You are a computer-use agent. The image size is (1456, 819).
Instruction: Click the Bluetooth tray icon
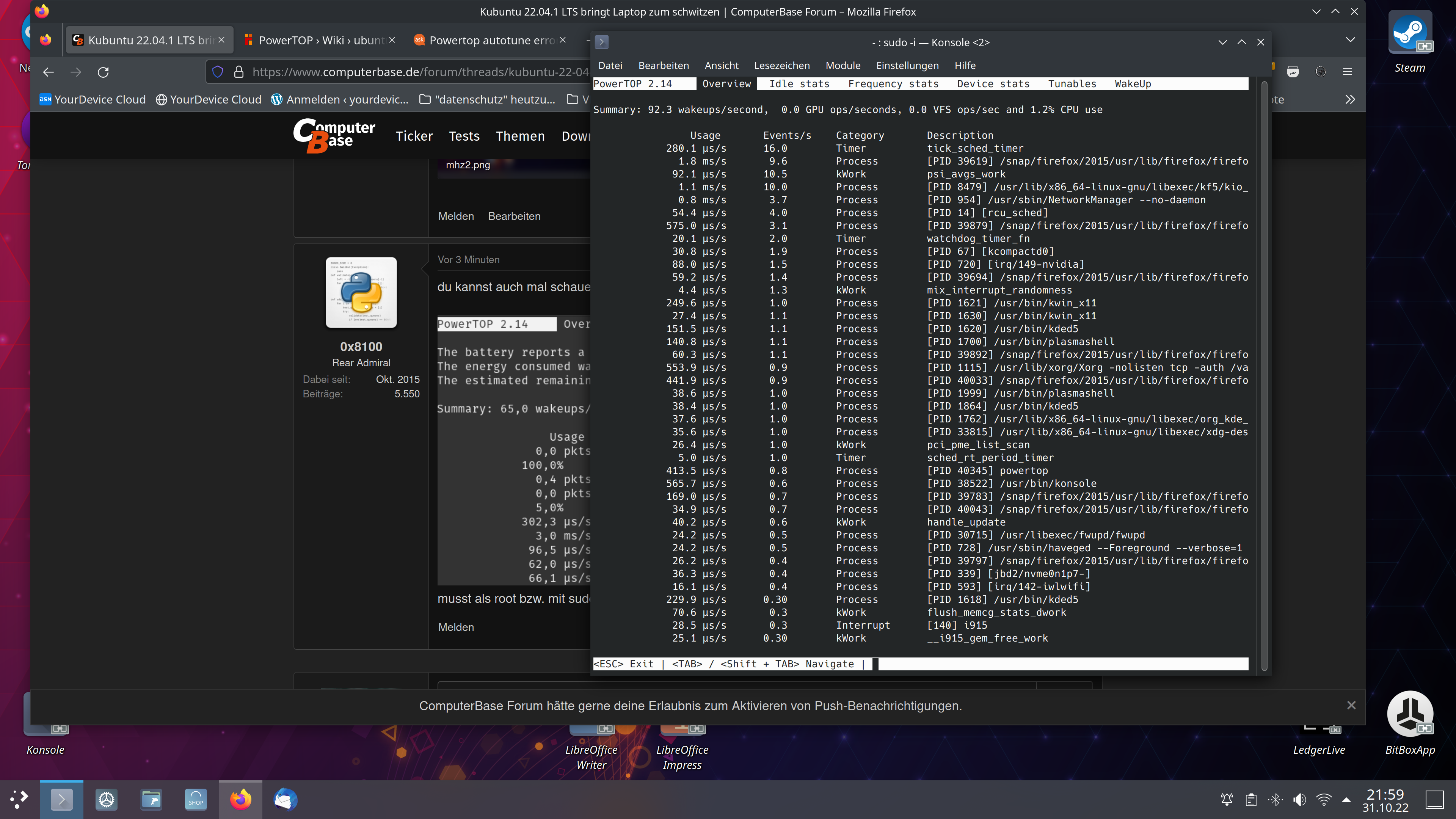point(1276,799)
